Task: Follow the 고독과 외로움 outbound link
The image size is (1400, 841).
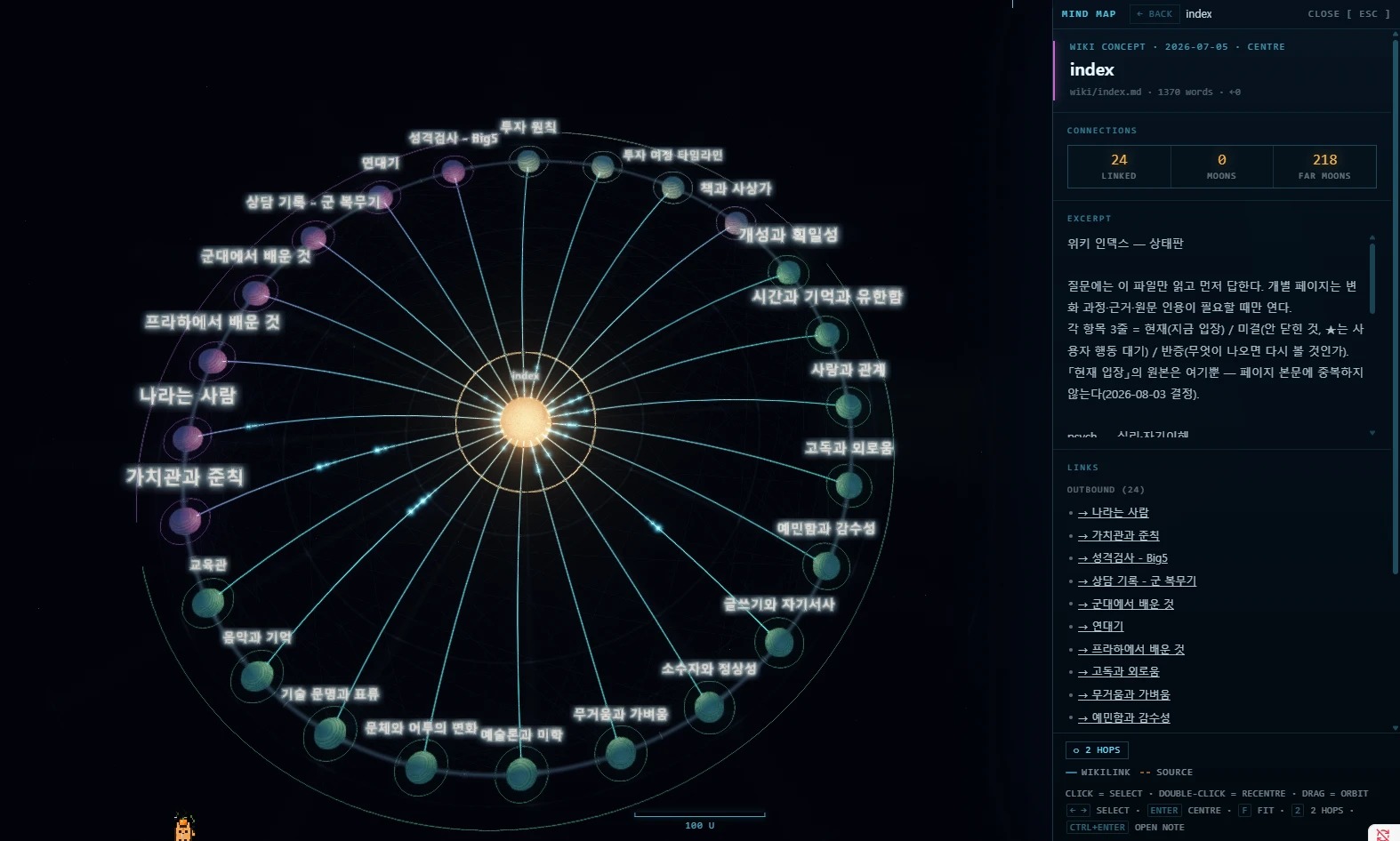Action: point(1118,672)
